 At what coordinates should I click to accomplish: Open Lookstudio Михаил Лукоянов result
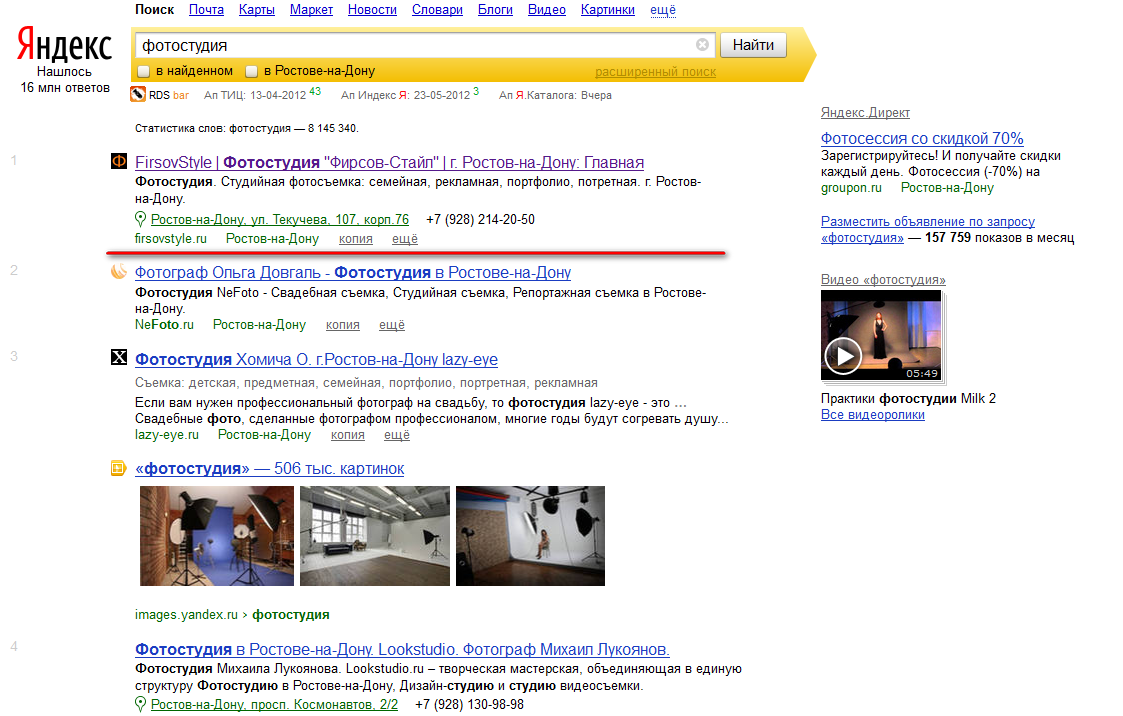pos(403,649)
